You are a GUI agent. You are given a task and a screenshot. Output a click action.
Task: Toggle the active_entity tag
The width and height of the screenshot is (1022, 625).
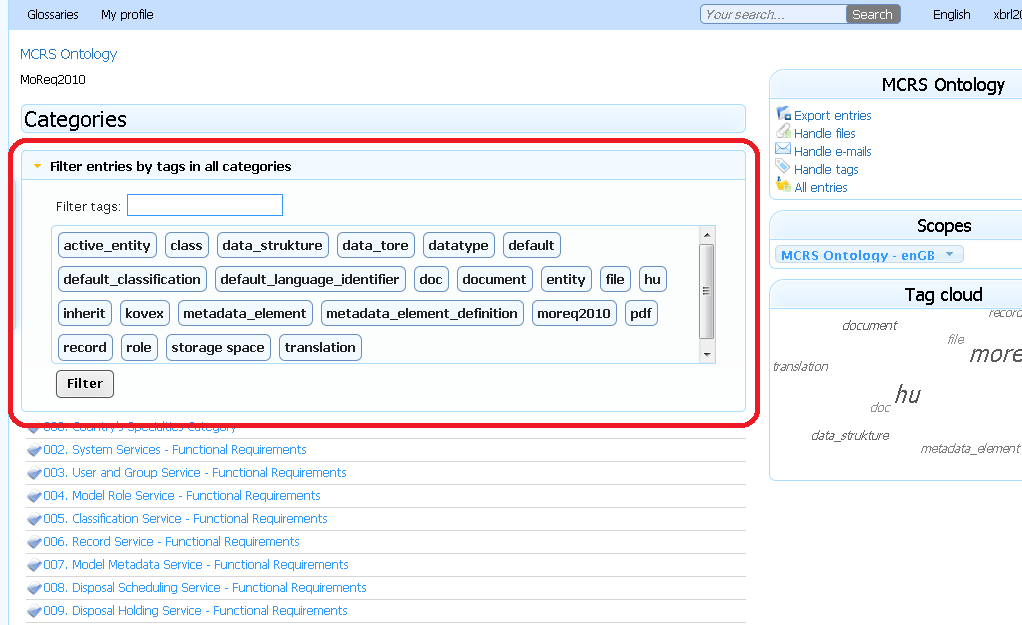coord(107,245)
